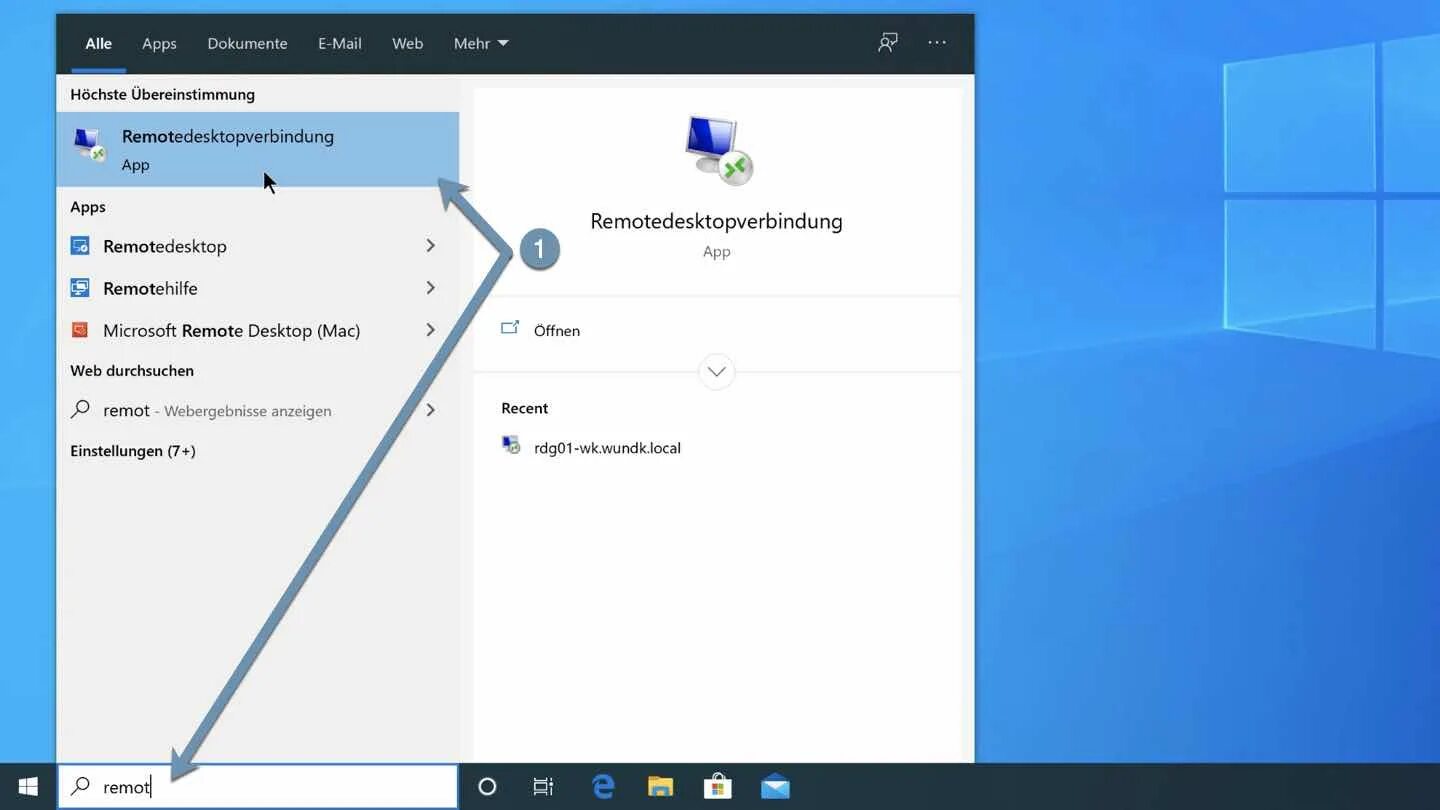Screen dimensions: 1440x810
Task: Click the Remotedesktop app icon in Apps list
Action: click(x=80, y=246)
